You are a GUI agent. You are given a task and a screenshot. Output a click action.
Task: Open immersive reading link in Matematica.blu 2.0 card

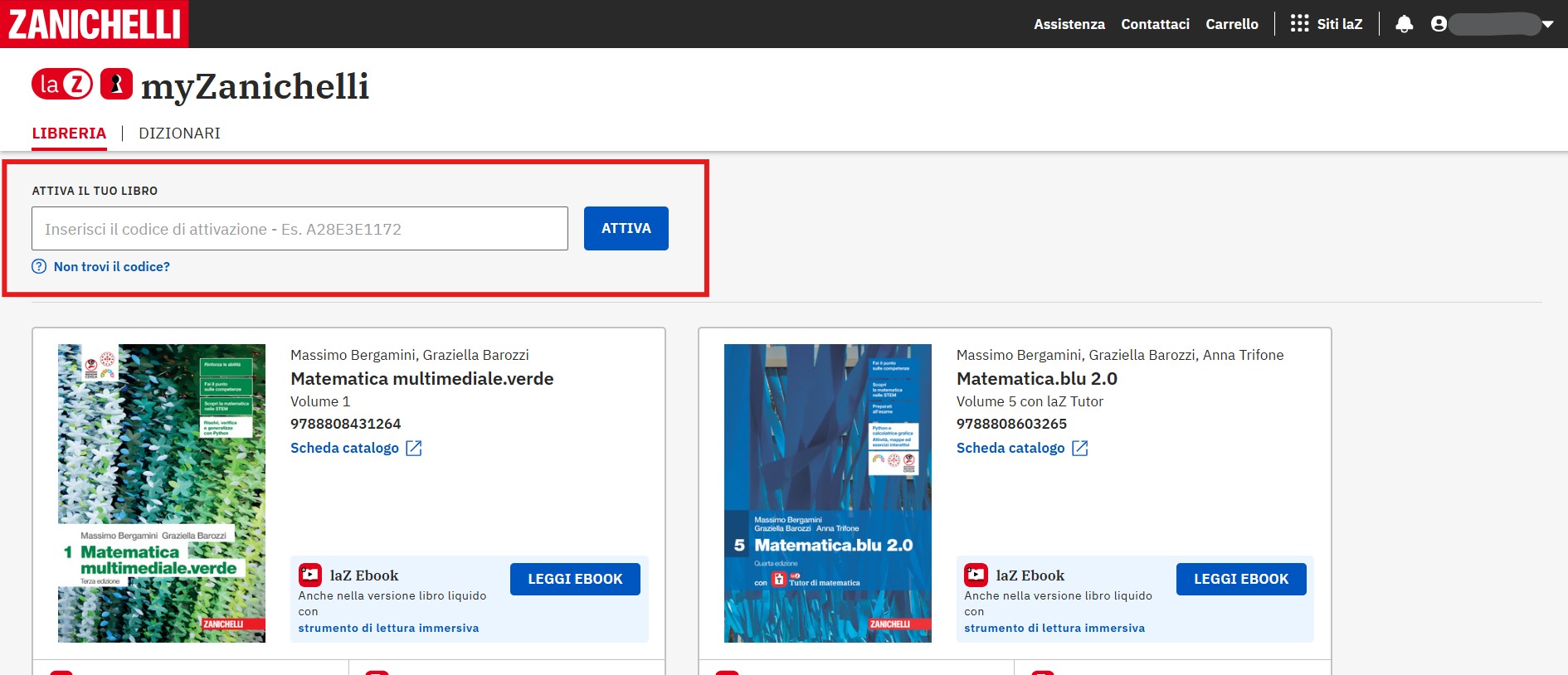[x=1054, y=628]
